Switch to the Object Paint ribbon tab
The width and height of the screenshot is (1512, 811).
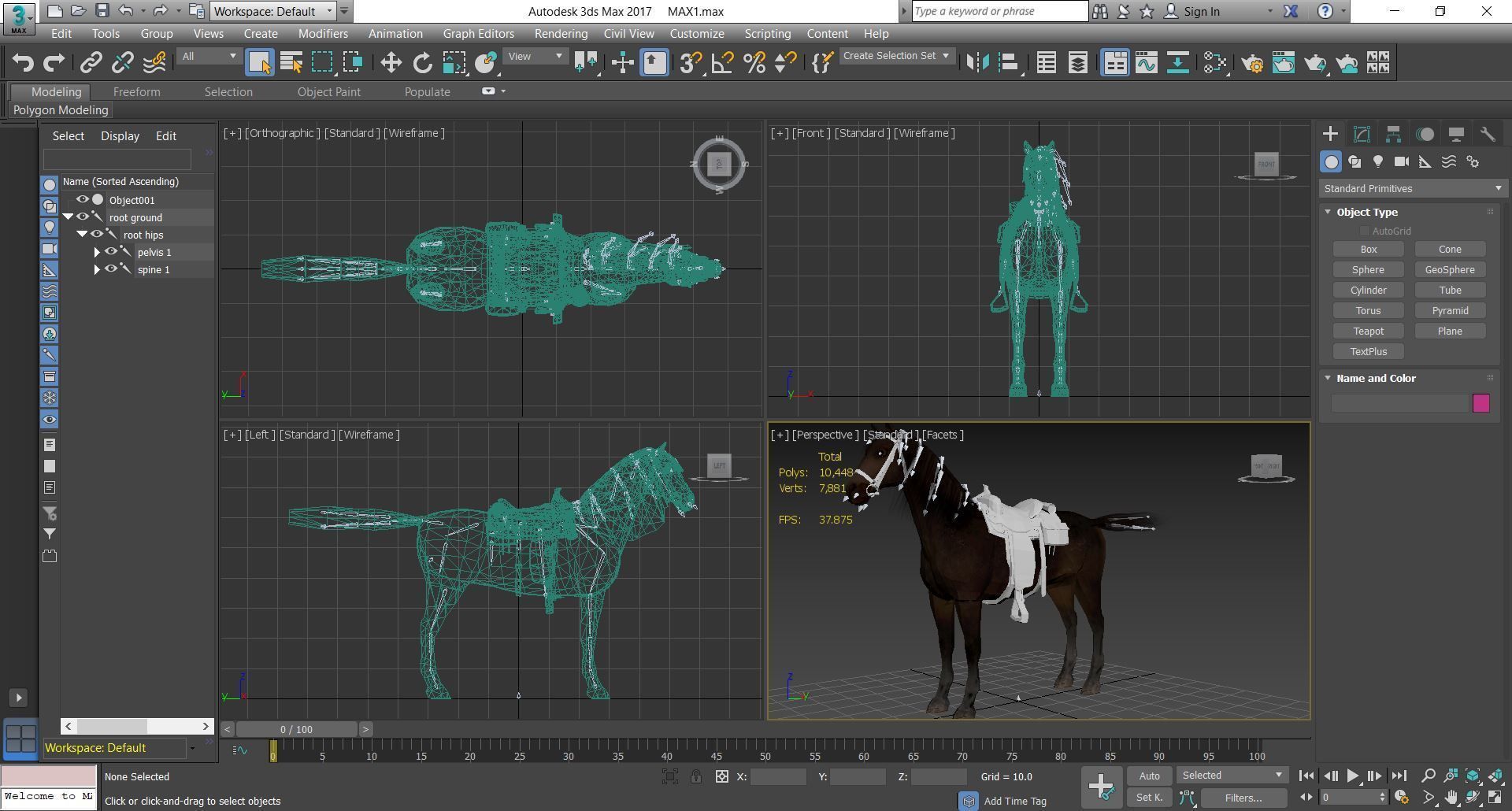(328, 92)
